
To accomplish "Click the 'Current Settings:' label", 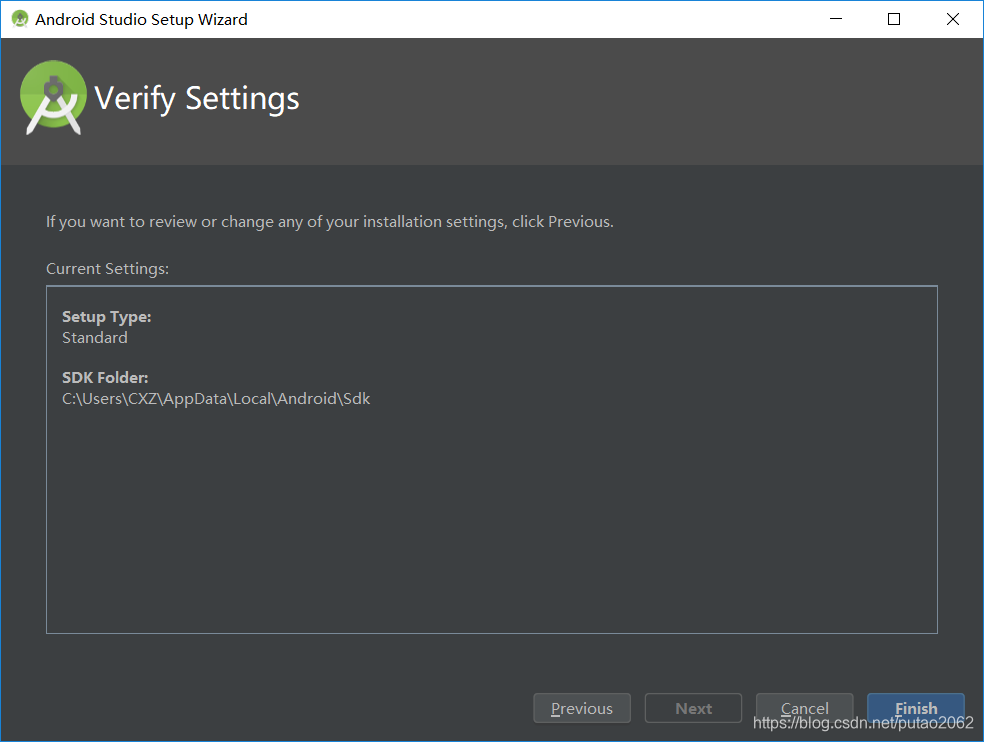I will pyautogui.click(x=107, y=269).
